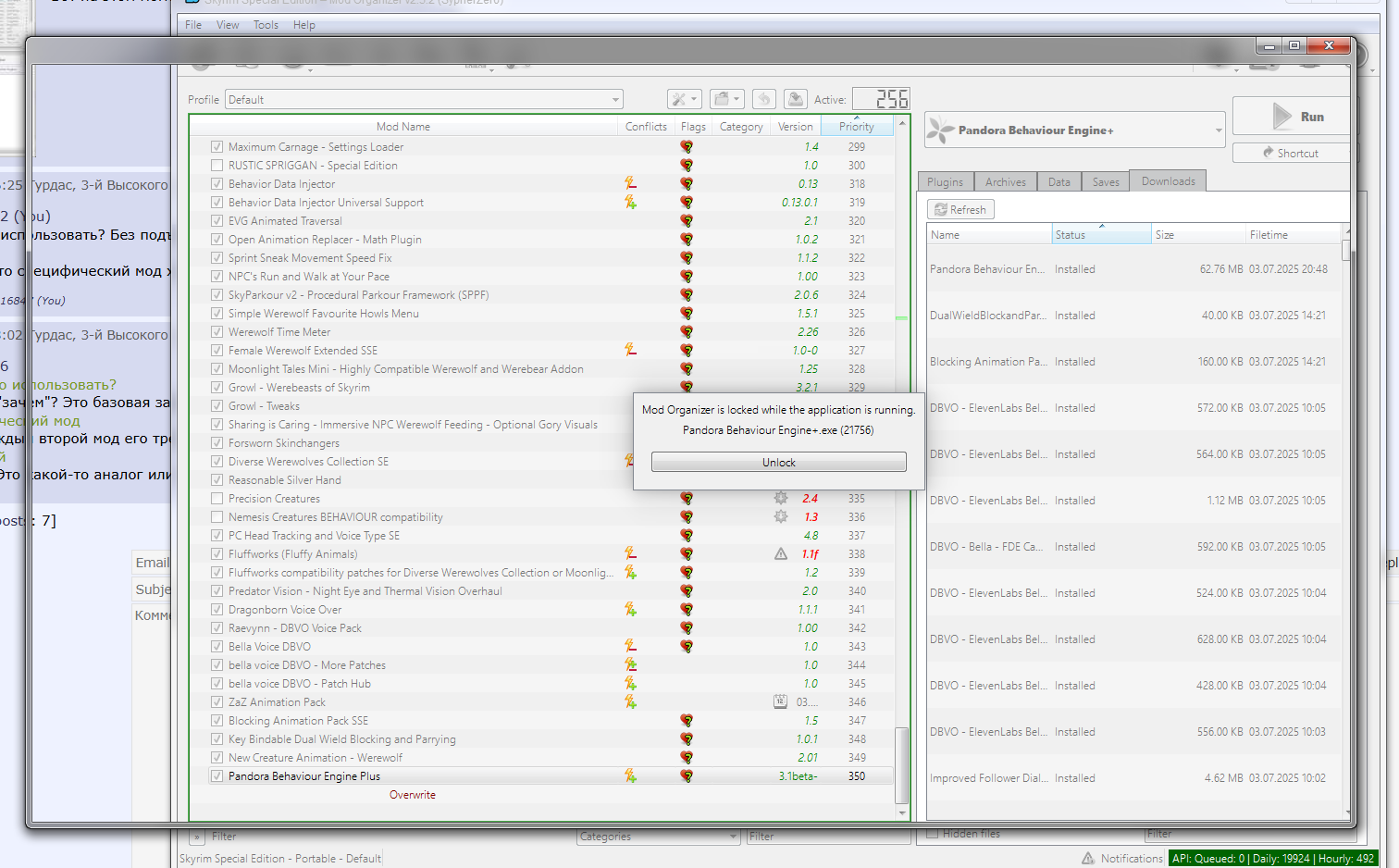Viewport: 1399px width, 868px height.
Task: Click the Shortcut button
Action: 1291,153
